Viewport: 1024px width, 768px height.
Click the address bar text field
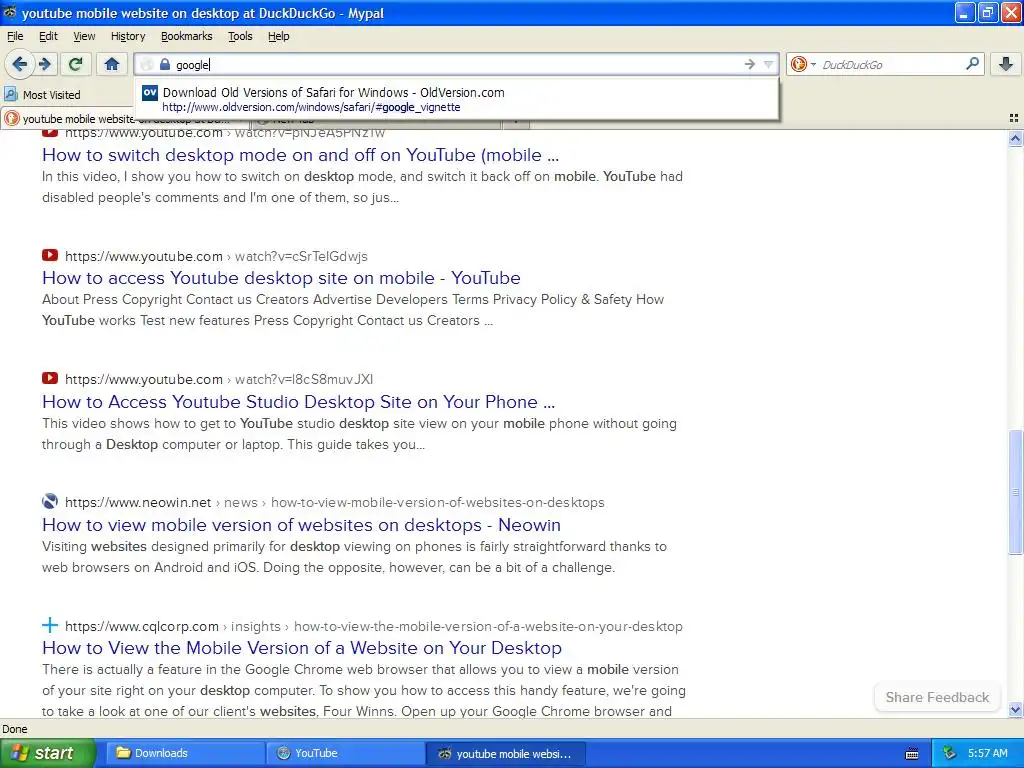[457, 64]
